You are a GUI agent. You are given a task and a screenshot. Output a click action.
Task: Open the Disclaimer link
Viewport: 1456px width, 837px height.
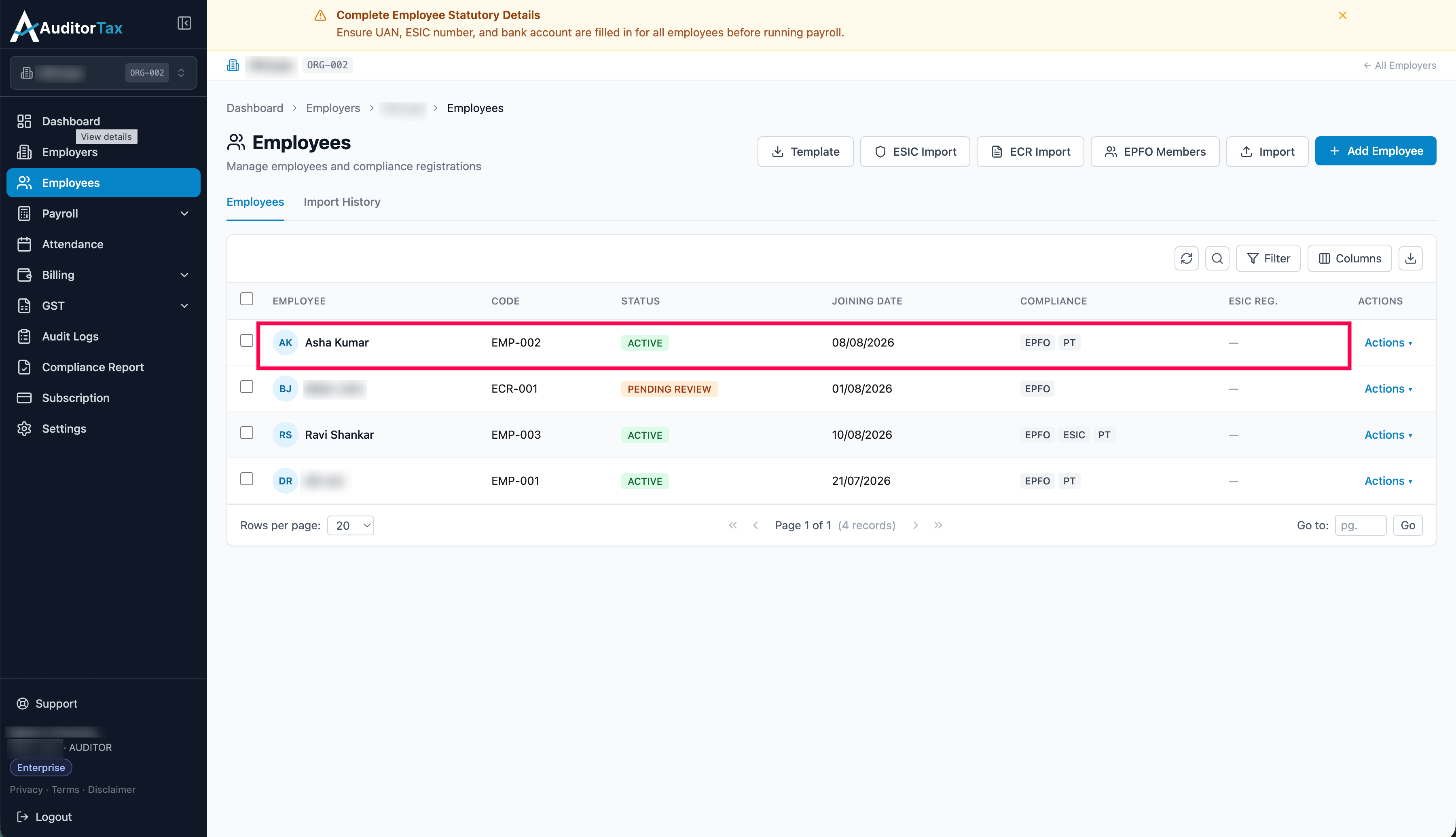[x=112, y=789]
